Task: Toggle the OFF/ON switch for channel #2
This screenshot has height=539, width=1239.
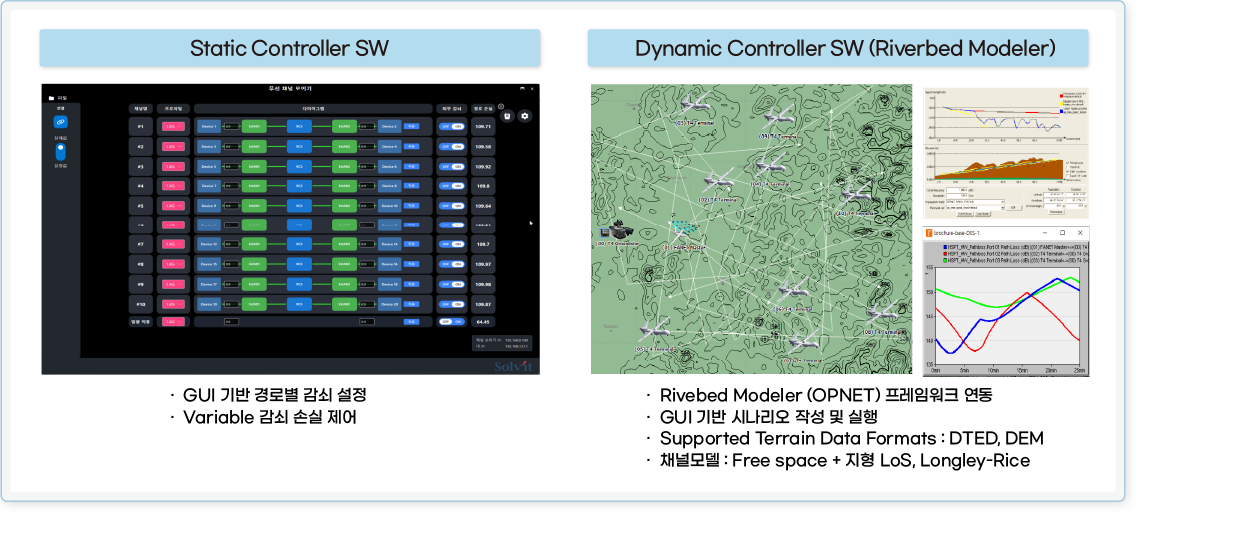Action: point(452,147)
